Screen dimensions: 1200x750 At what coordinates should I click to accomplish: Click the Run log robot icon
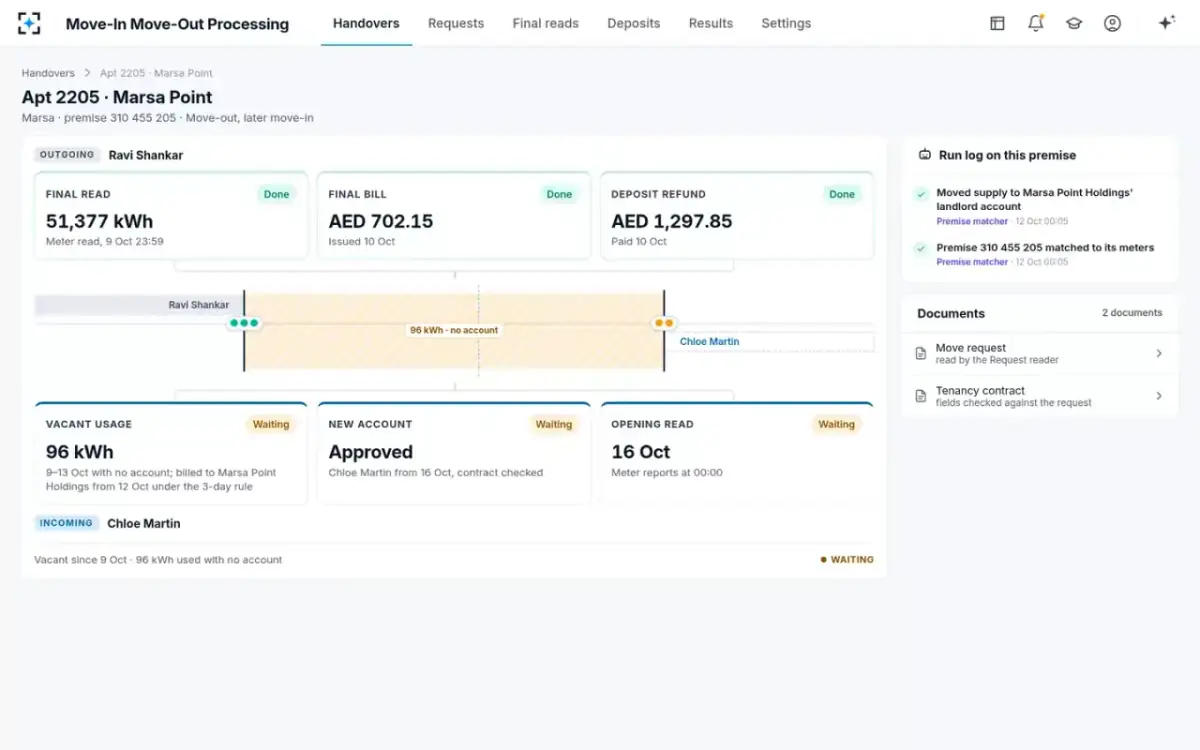(925, 155)
